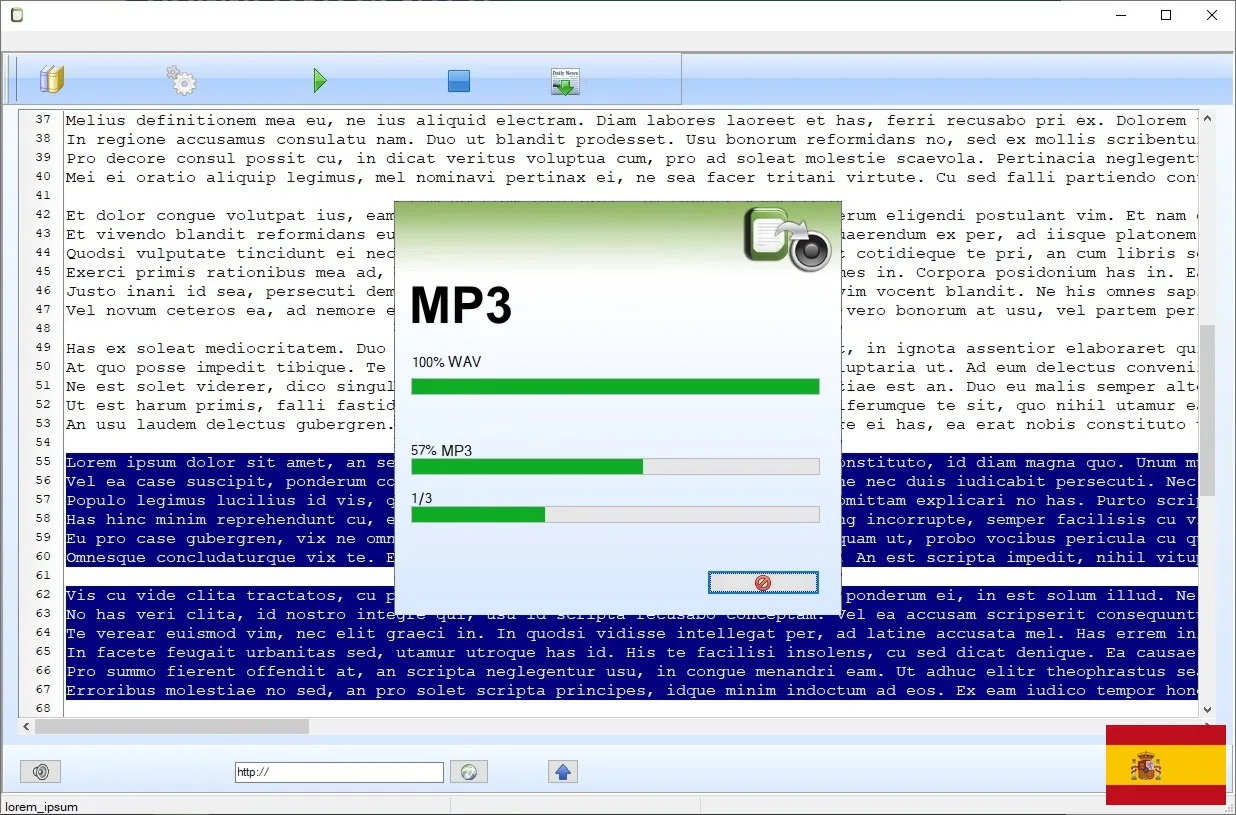Click the document-to-speaker icon in MP3 dialog
1236x815 pixels.
pos(787,240)
